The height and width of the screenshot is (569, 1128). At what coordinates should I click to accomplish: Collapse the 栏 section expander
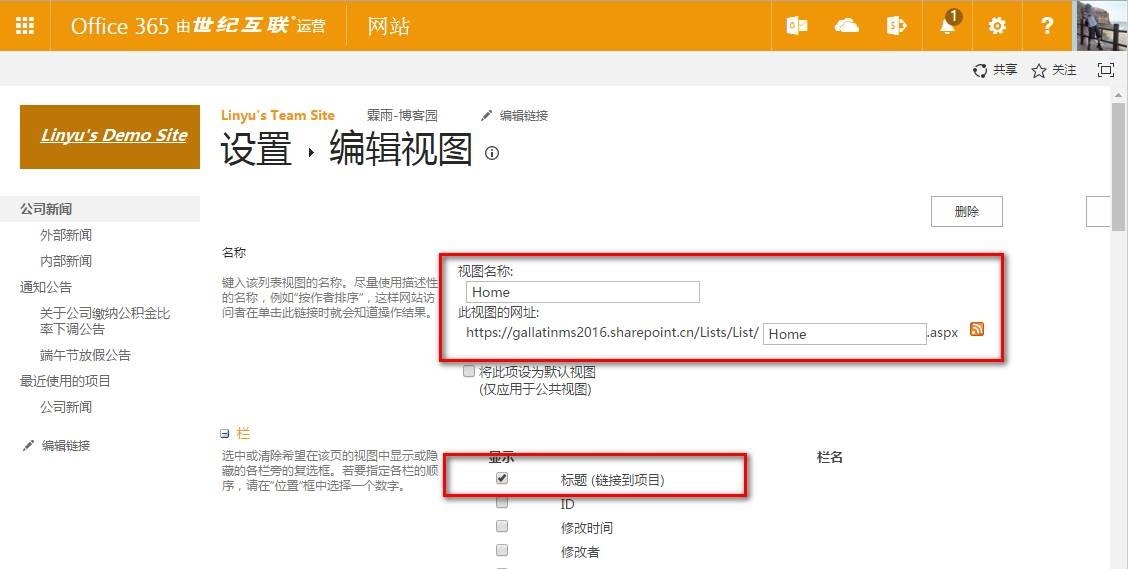[x=225, y=434]
